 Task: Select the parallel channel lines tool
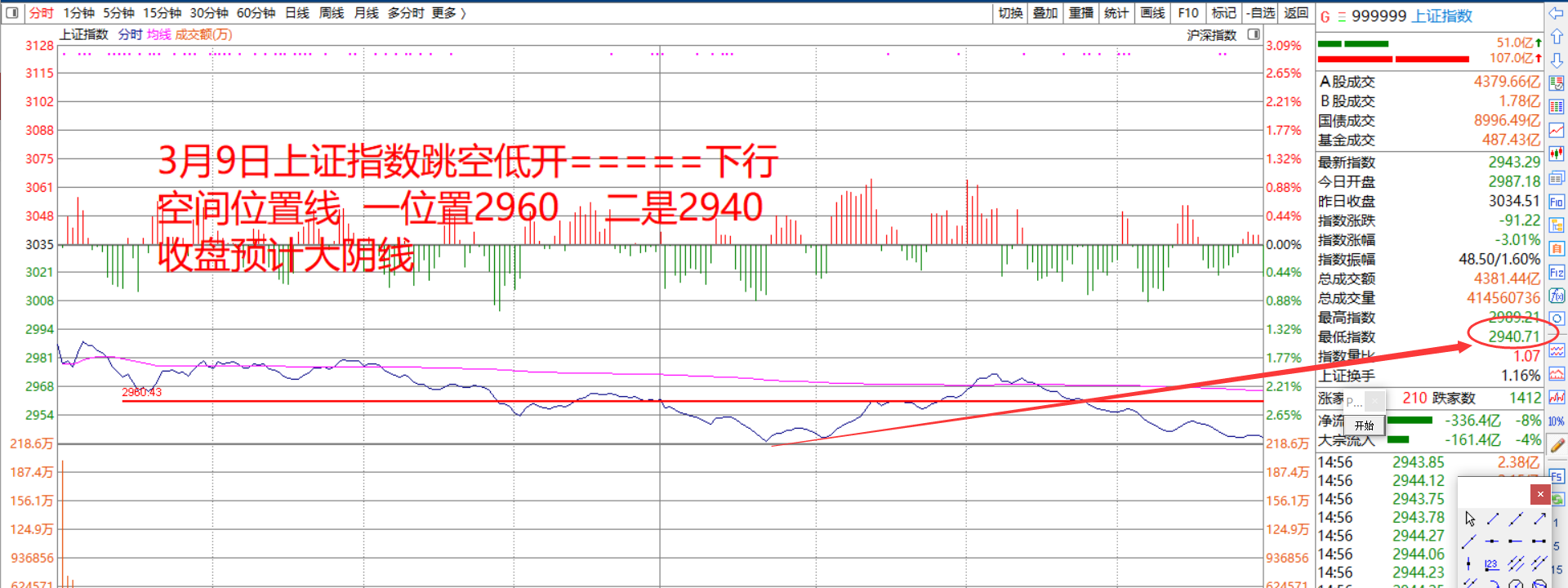click(1516, 563)
